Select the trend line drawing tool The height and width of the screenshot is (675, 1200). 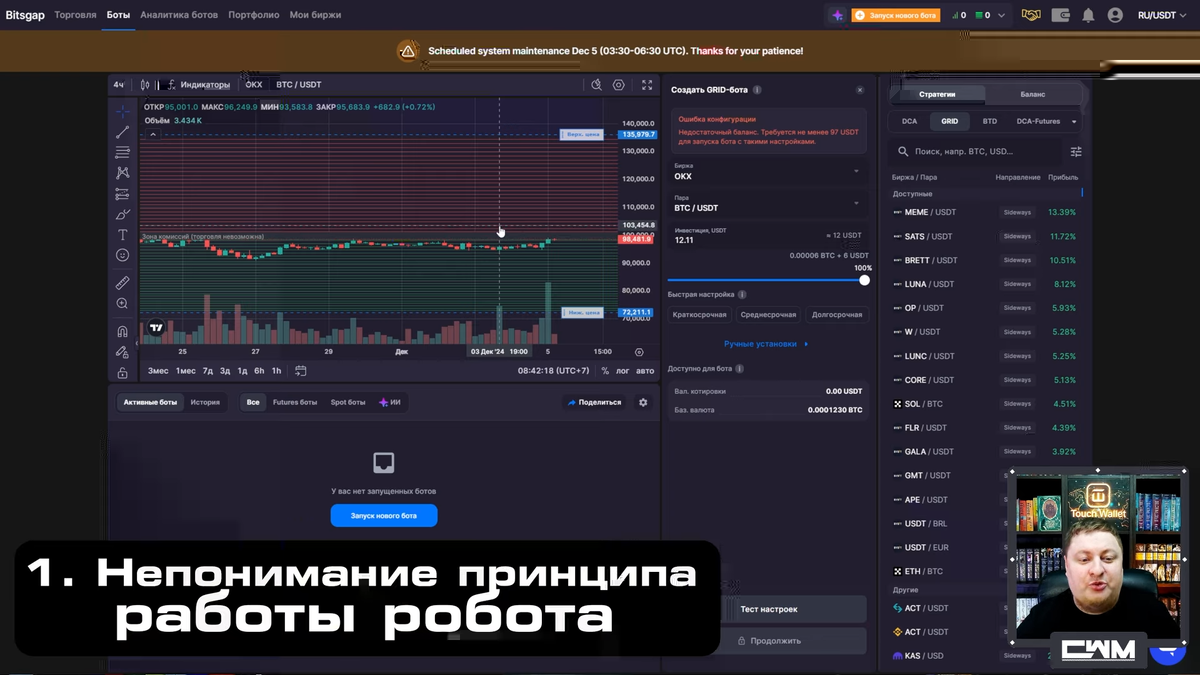click(x=122, y=132)
